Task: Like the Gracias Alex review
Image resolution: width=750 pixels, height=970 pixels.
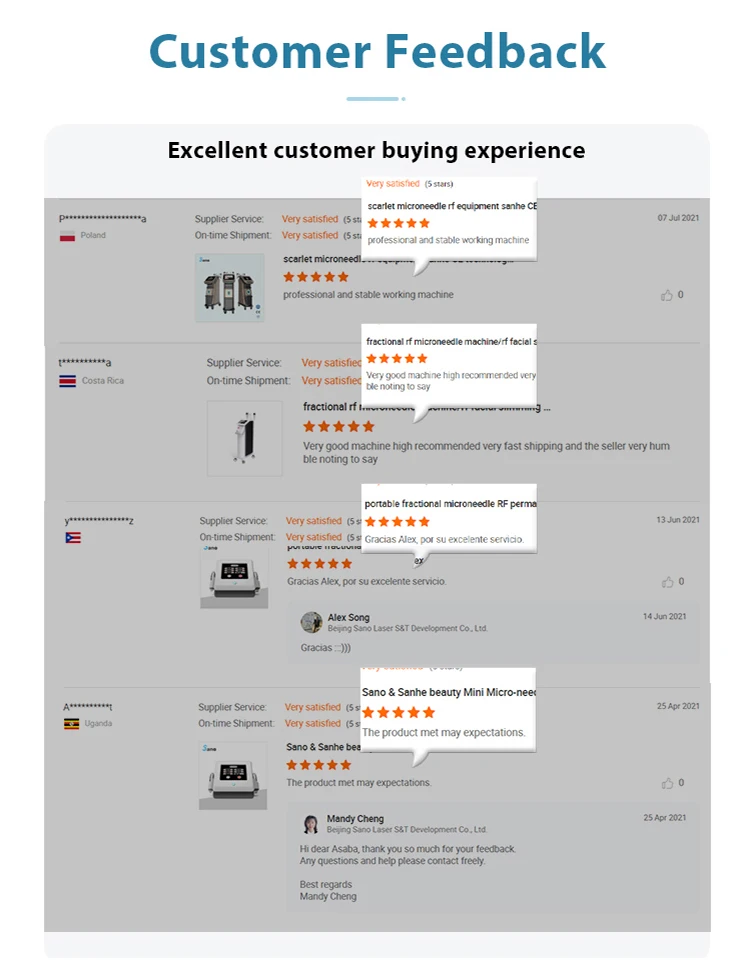Action: 667,582
